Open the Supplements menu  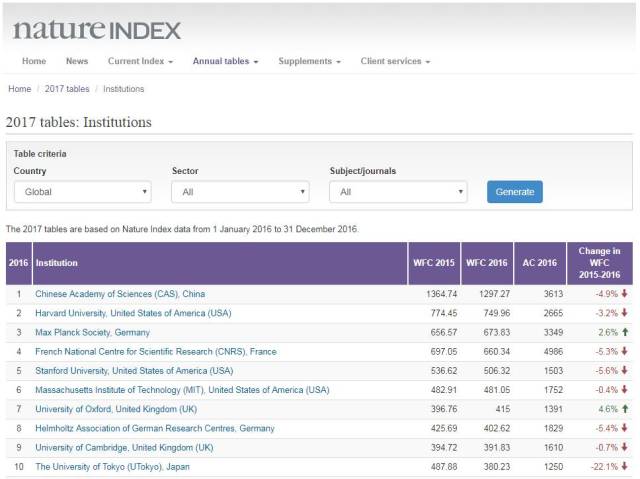point(309,61)
